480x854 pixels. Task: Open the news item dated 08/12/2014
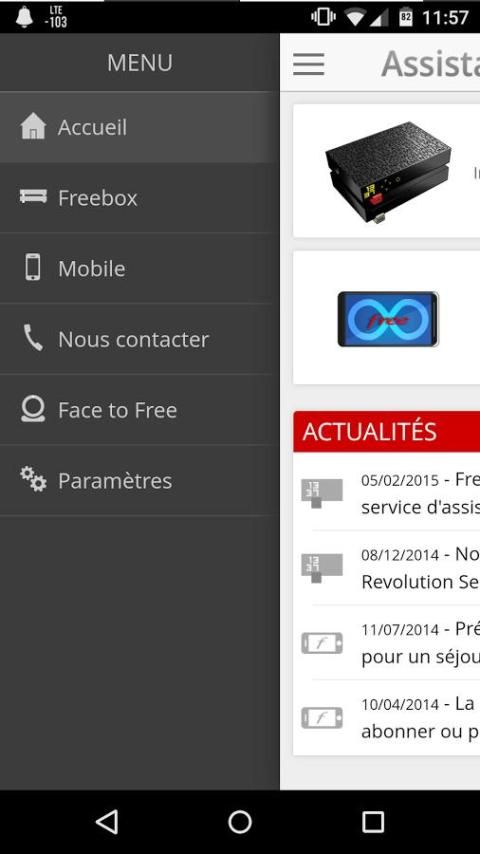point(390,568)
